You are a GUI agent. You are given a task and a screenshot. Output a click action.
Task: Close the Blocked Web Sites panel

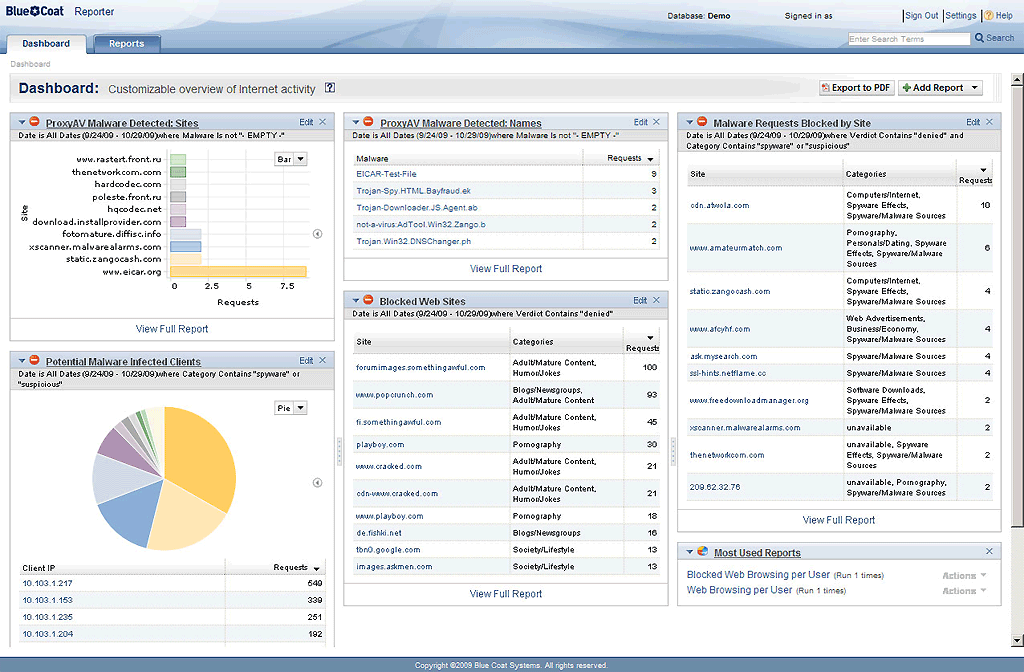coord(656,300)
